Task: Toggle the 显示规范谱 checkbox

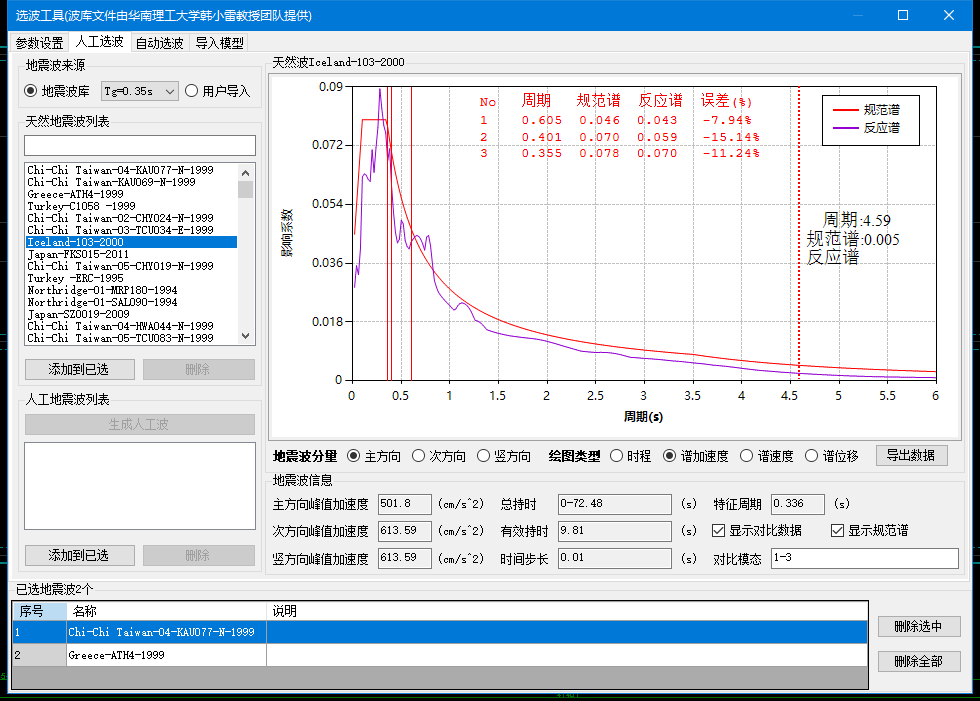Action: (838, 531)
